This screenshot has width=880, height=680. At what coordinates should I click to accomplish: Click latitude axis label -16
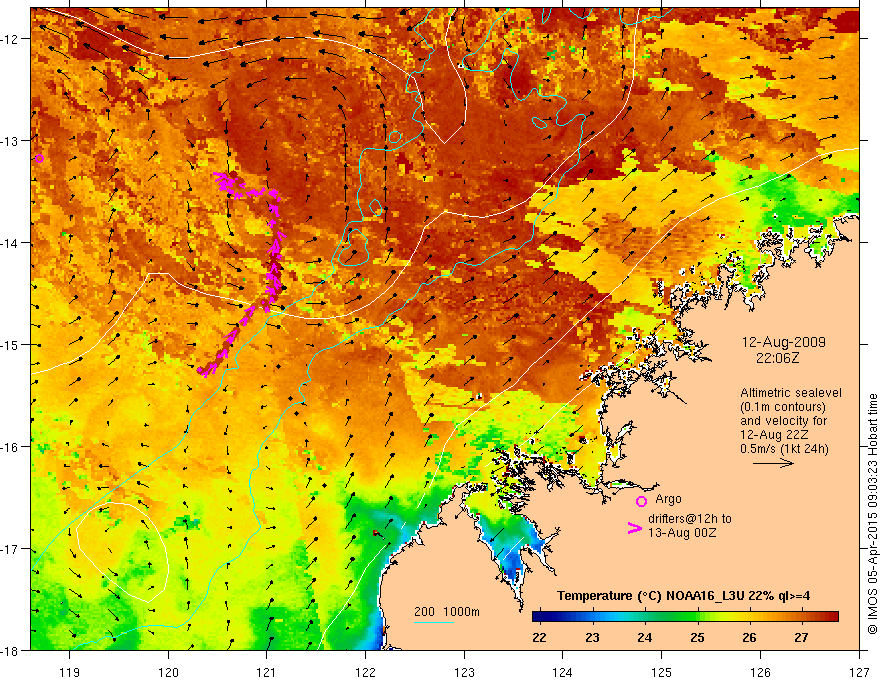tap(9, 447)
